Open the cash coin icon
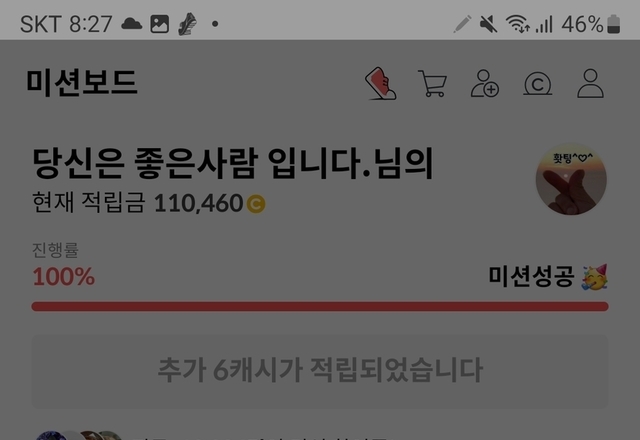This screenshot has width=640, height=440. tap(538, 84)
